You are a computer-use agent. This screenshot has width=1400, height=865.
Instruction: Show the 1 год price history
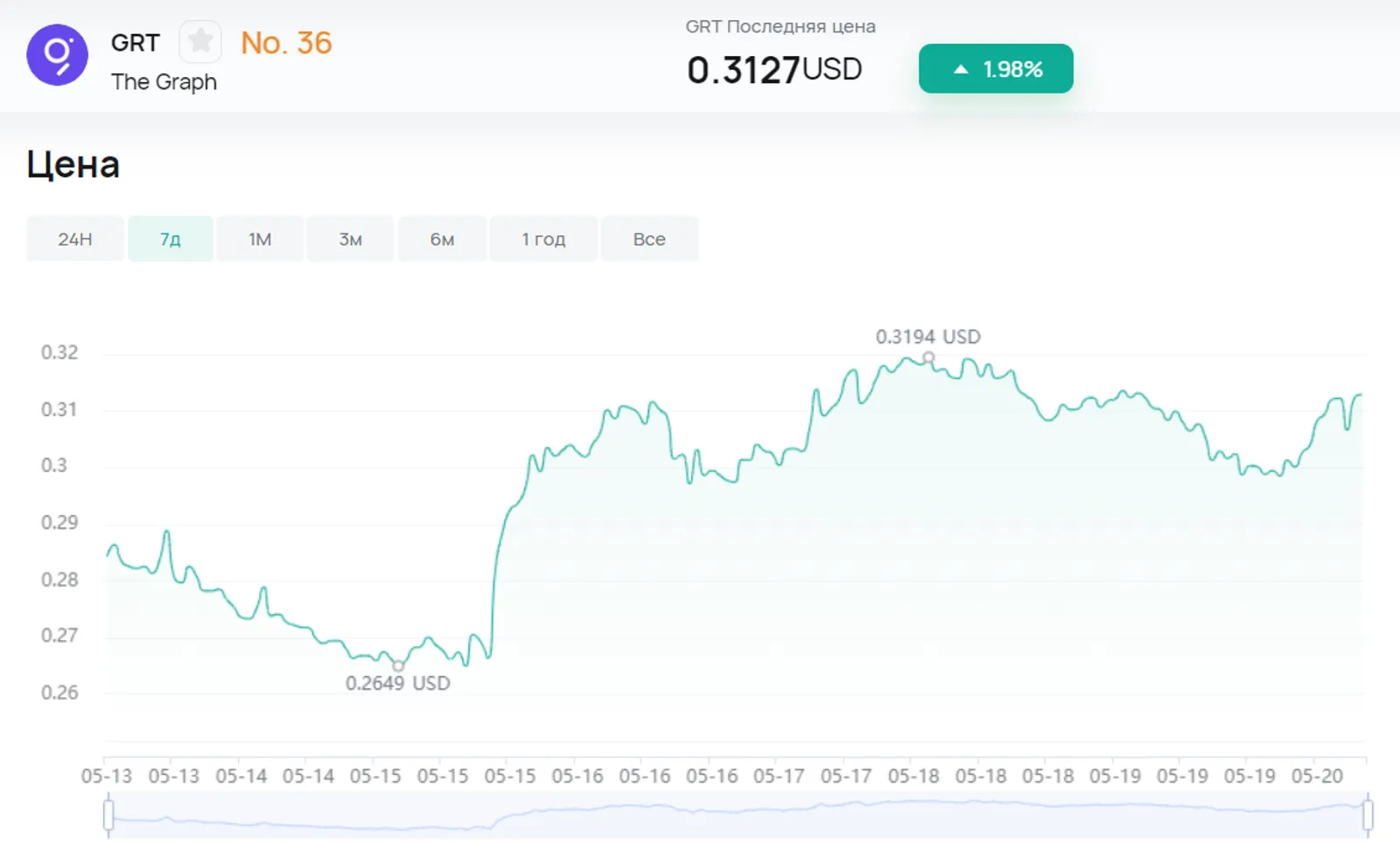543,239
